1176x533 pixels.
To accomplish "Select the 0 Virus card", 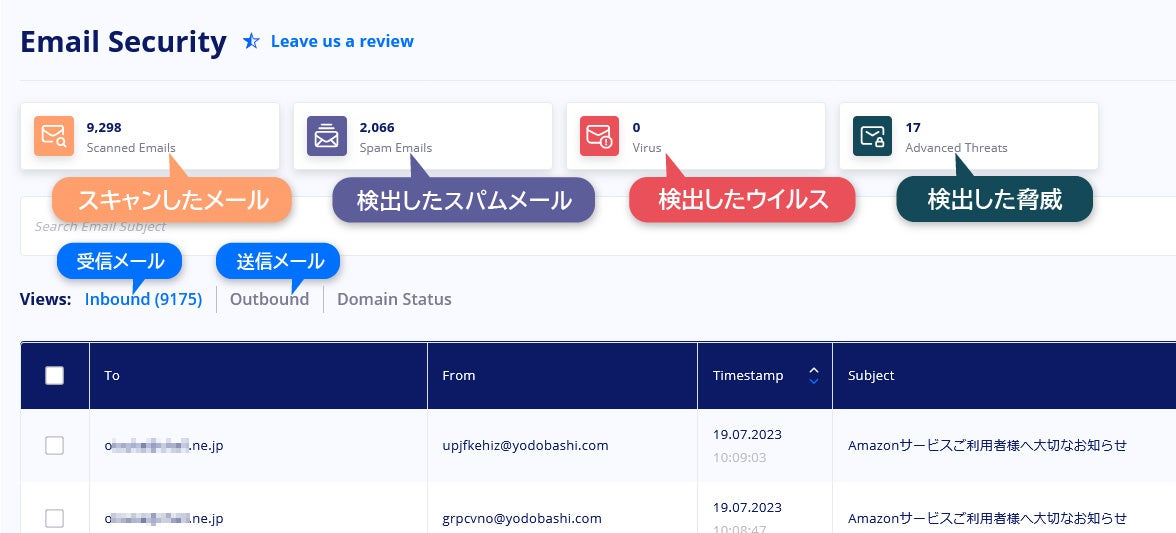I will pos(696,136).
